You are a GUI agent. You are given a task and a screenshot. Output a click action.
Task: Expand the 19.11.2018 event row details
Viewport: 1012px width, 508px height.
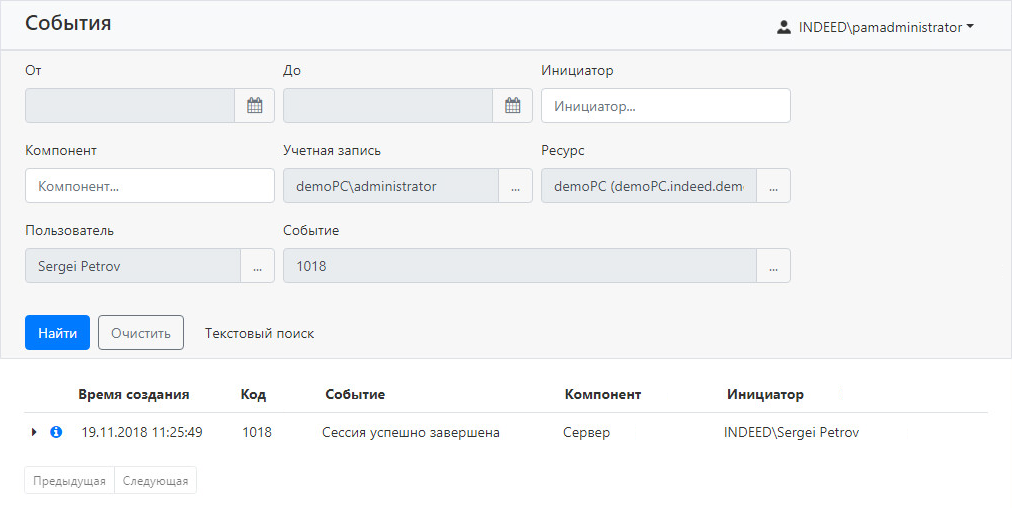click(x=34, y=432)
